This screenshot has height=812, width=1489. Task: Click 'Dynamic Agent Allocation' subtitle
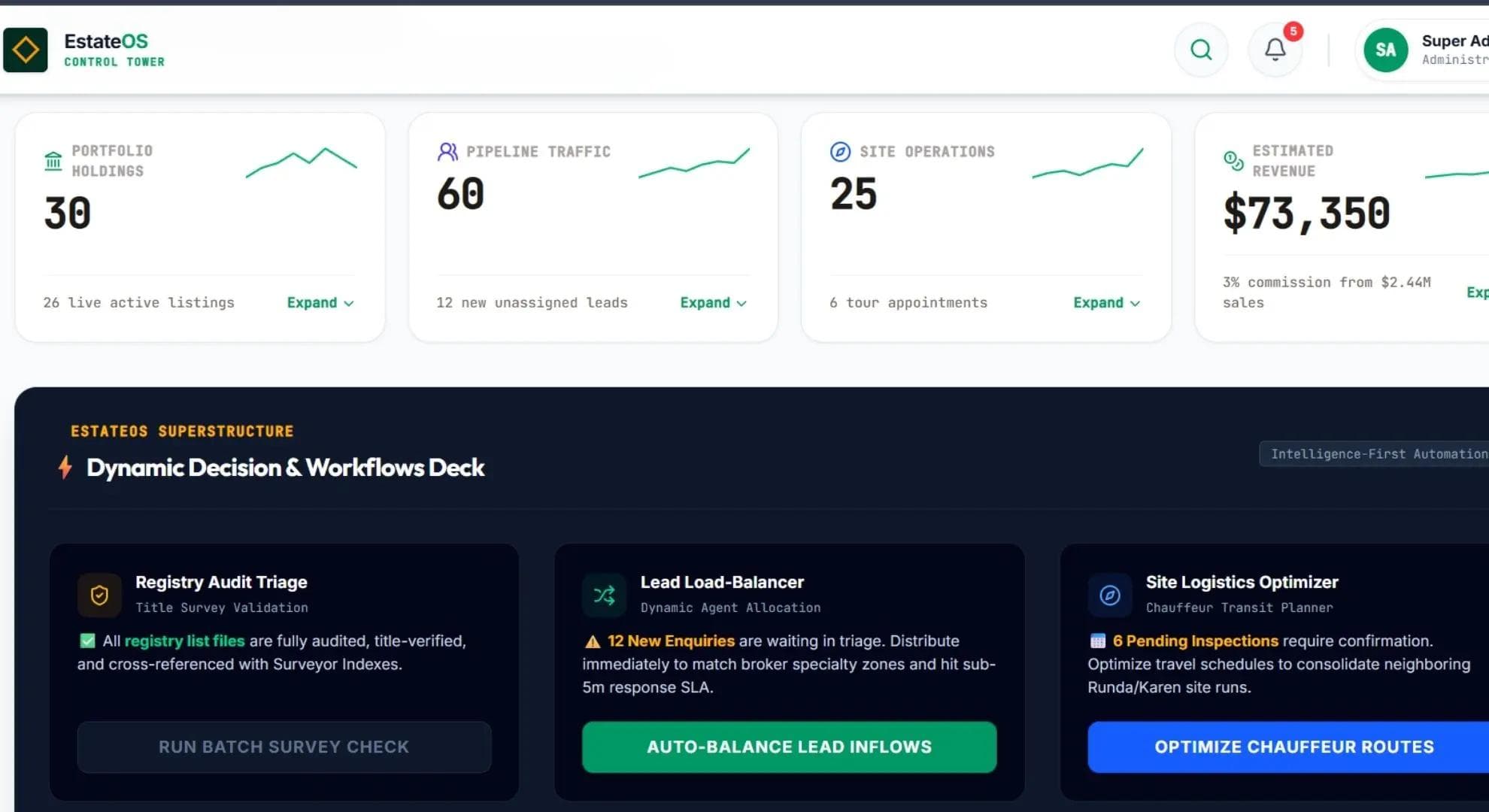tap(730, 607)
